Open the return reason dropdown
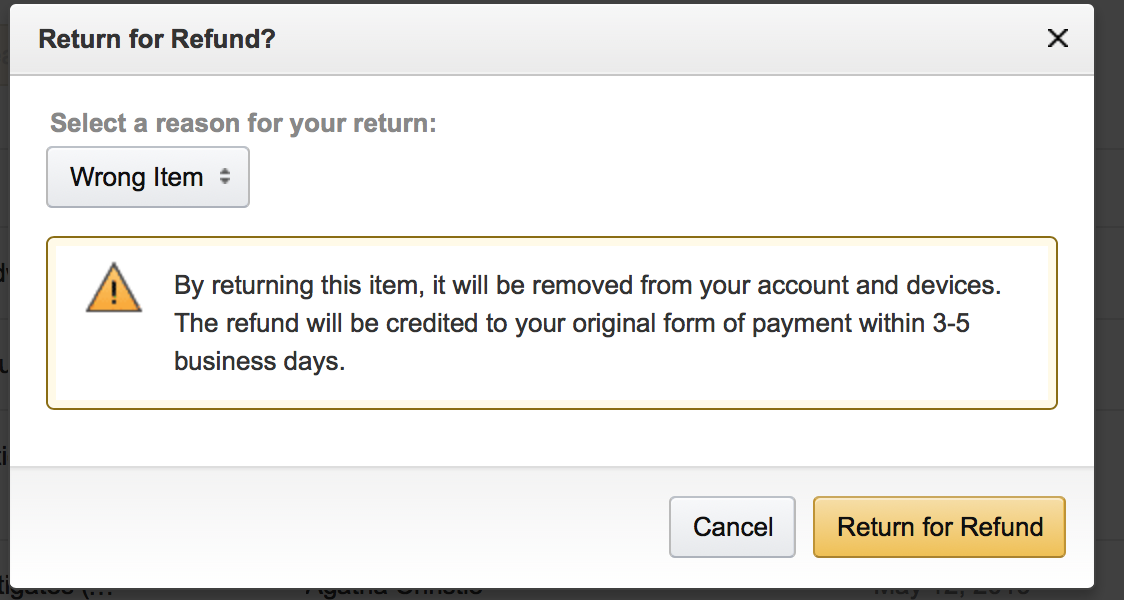The width and height of the screenshot is (1124, 600). pos(147,177)
